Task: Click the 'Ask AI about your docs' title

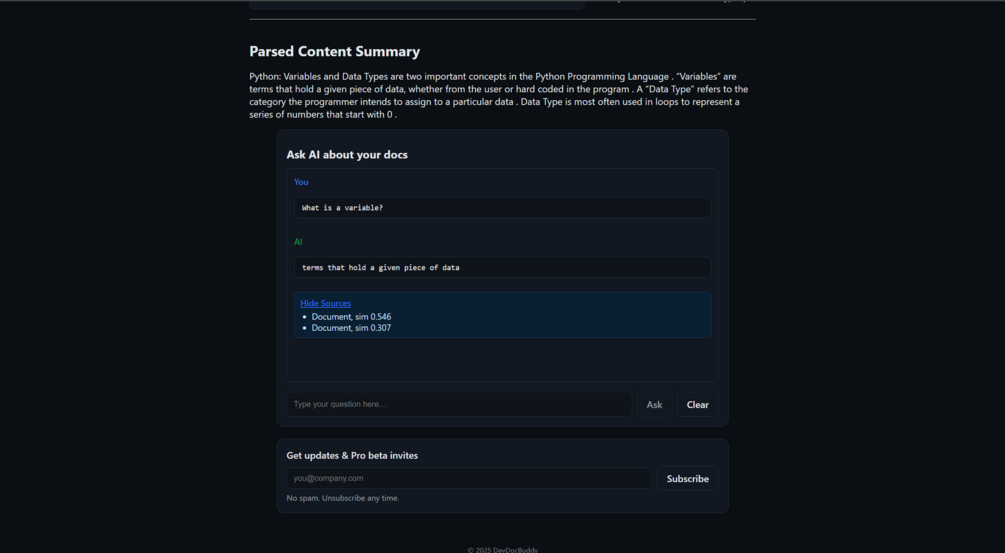Action: [x=347, y=154]
